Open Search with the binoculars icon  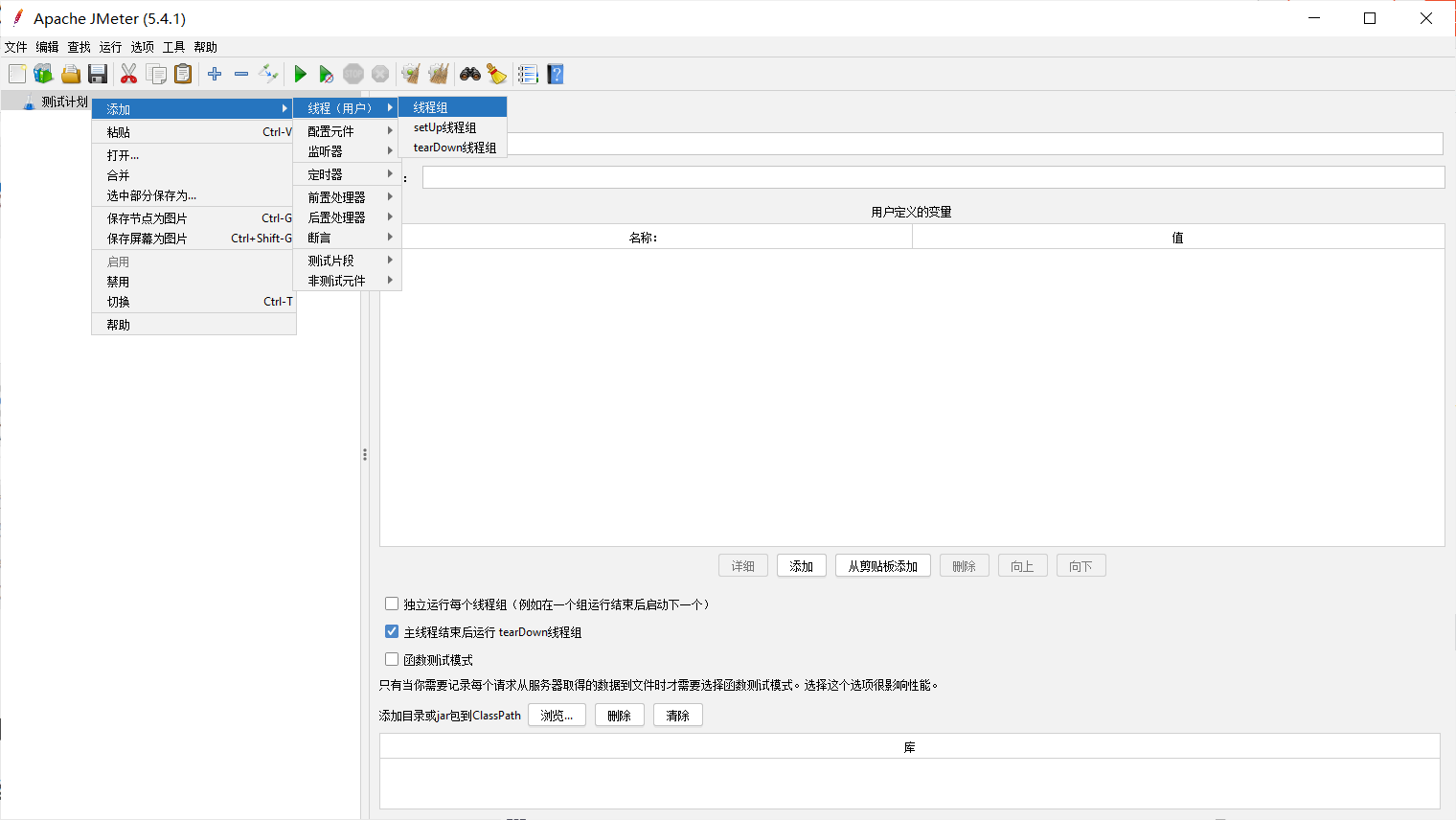point(469,74)
